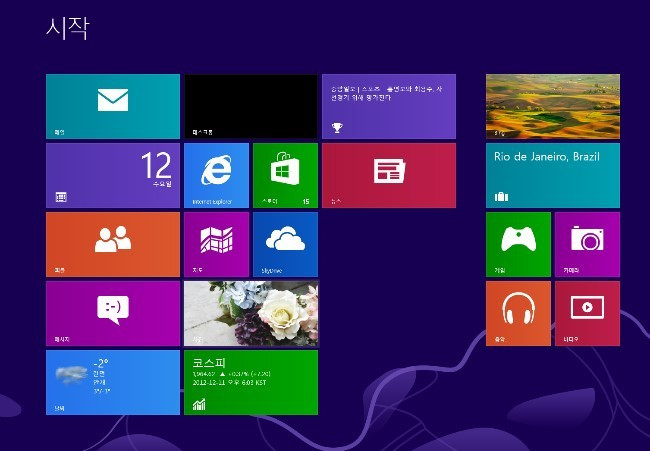Open the SkyDrive cloud tile
This screenshot has height=451, width=650.
click(x=286, y=245)
